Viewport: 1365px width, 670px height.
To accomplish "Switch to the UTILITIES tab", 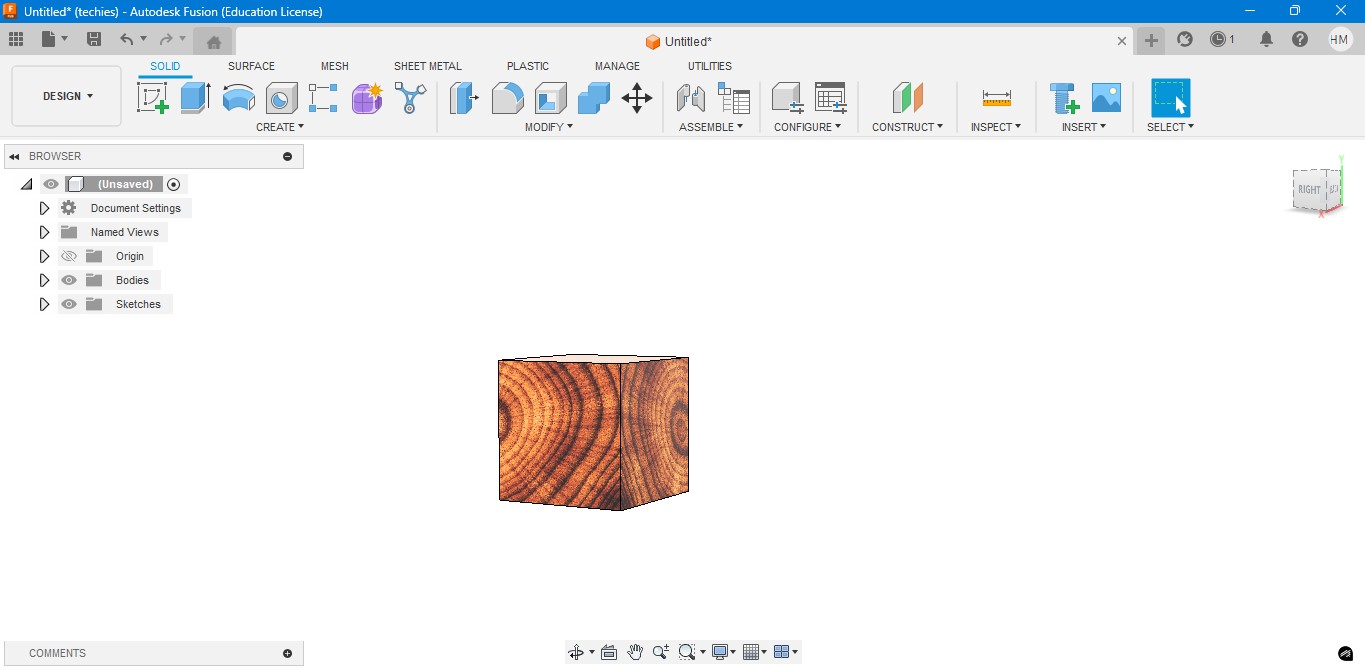I will 710,66.
